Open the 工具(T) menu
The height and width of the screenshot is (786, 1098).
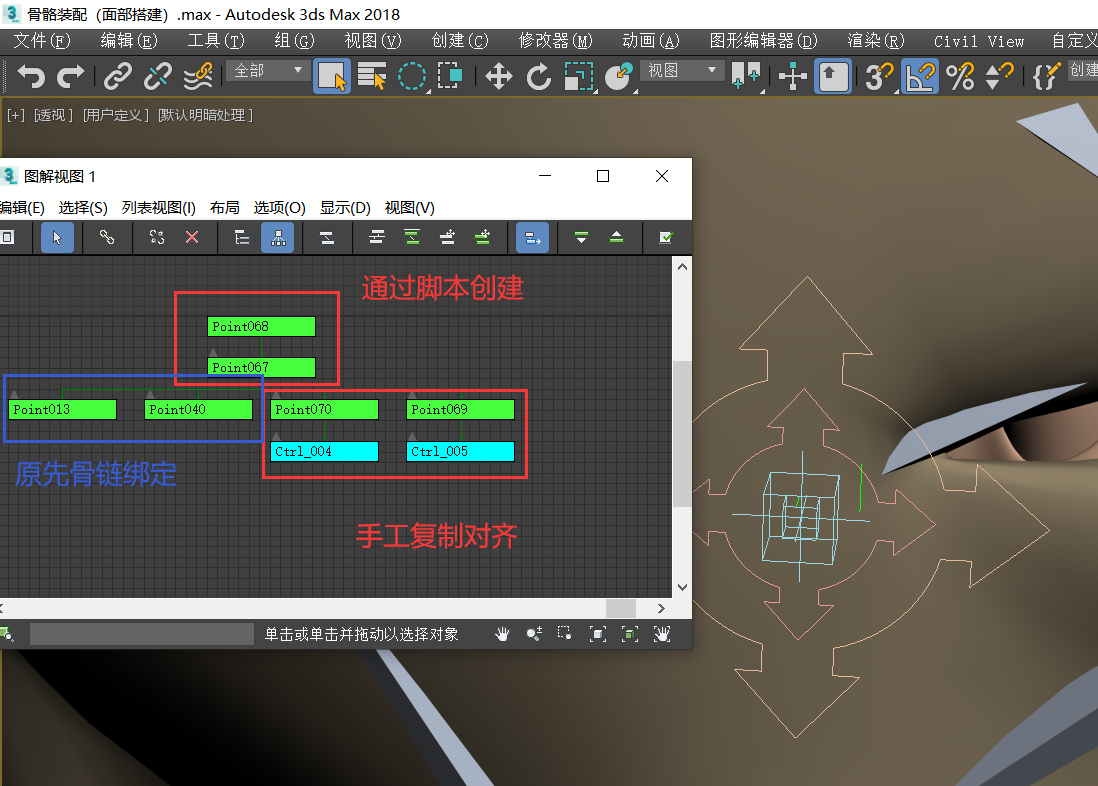(x=216, y=41)
